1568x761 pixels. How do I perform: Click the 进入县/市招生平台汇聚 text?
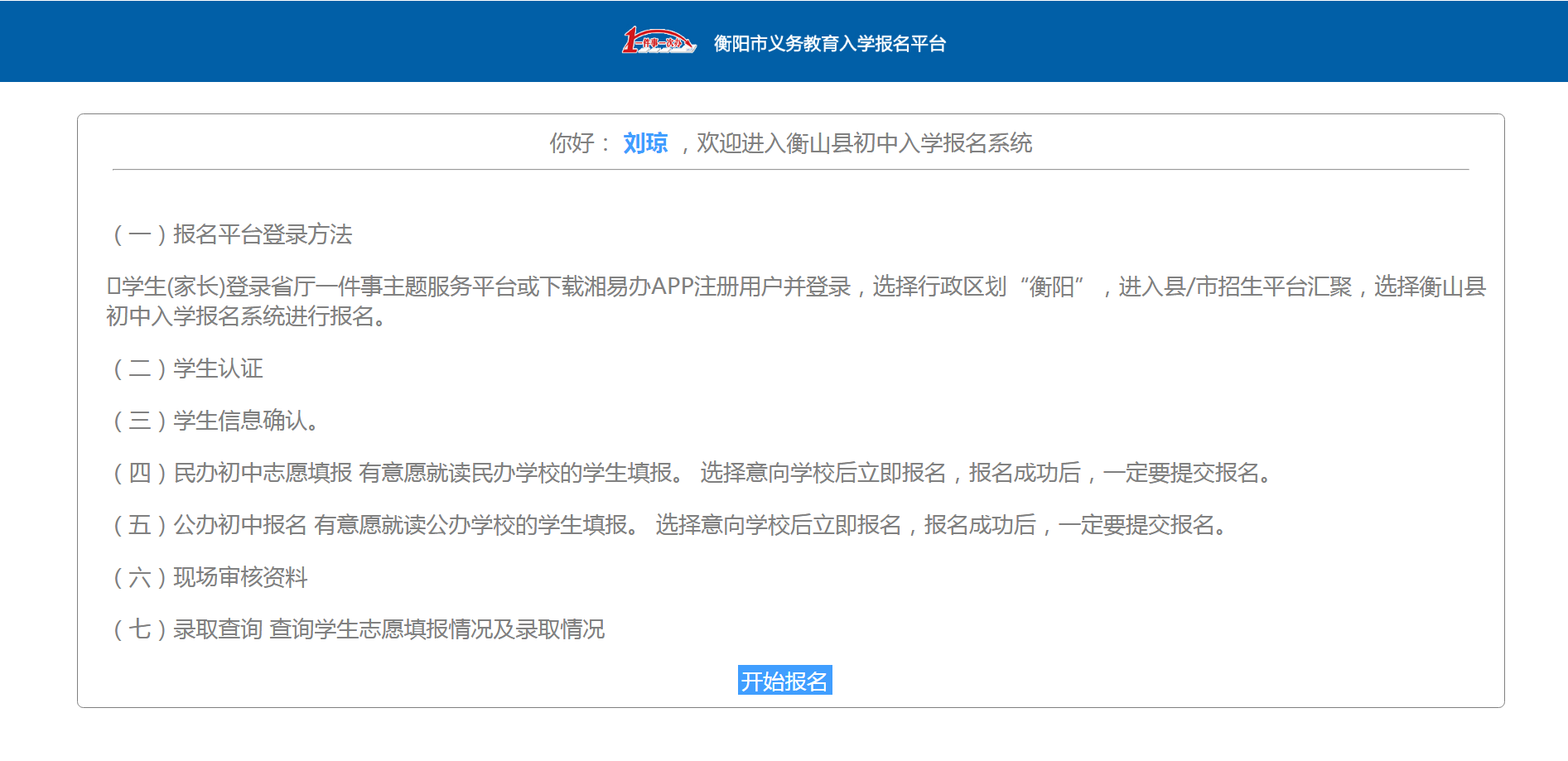click(x=1235, y=287)
